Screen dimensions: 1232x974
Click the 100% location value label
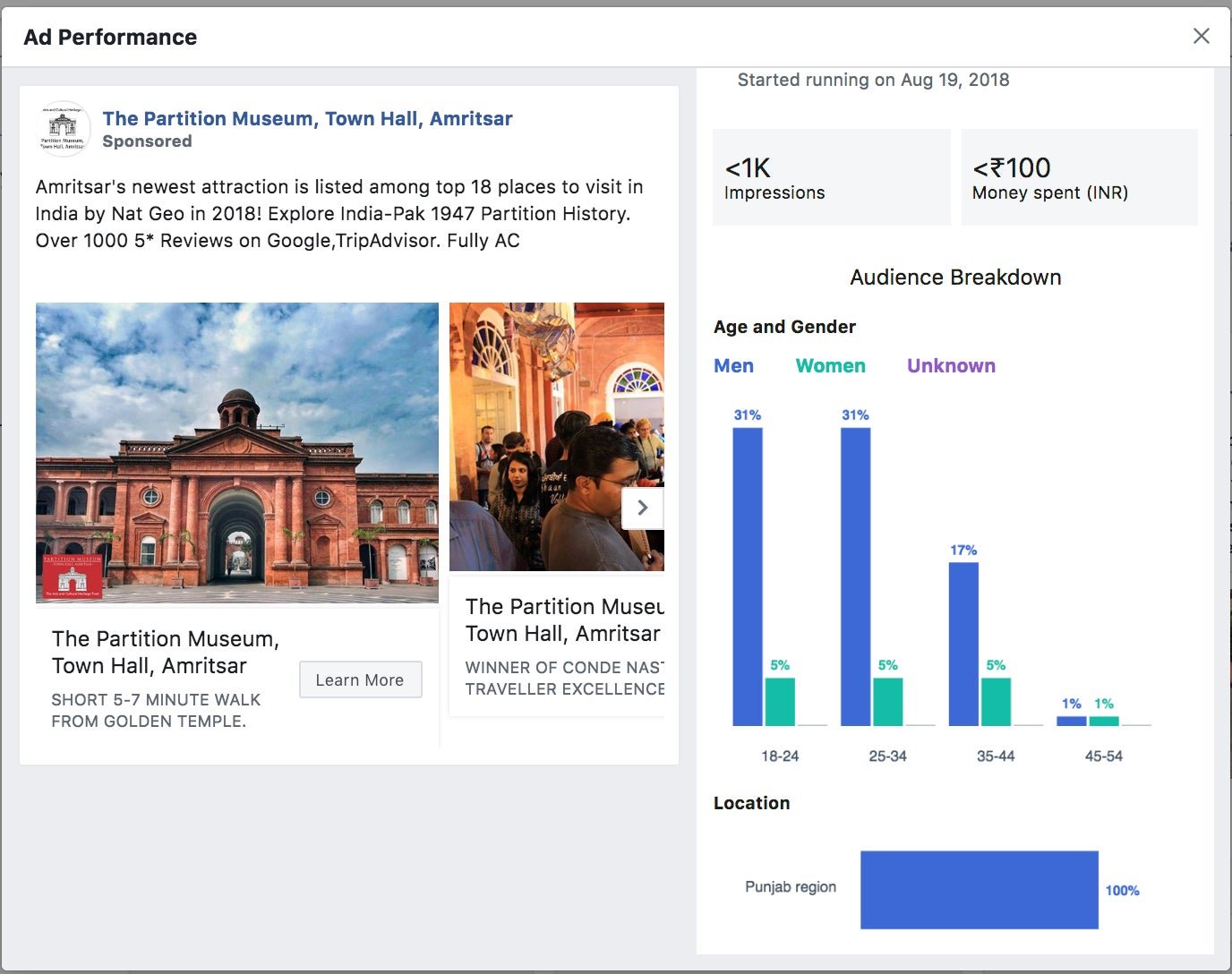[x=1122, y=891]
